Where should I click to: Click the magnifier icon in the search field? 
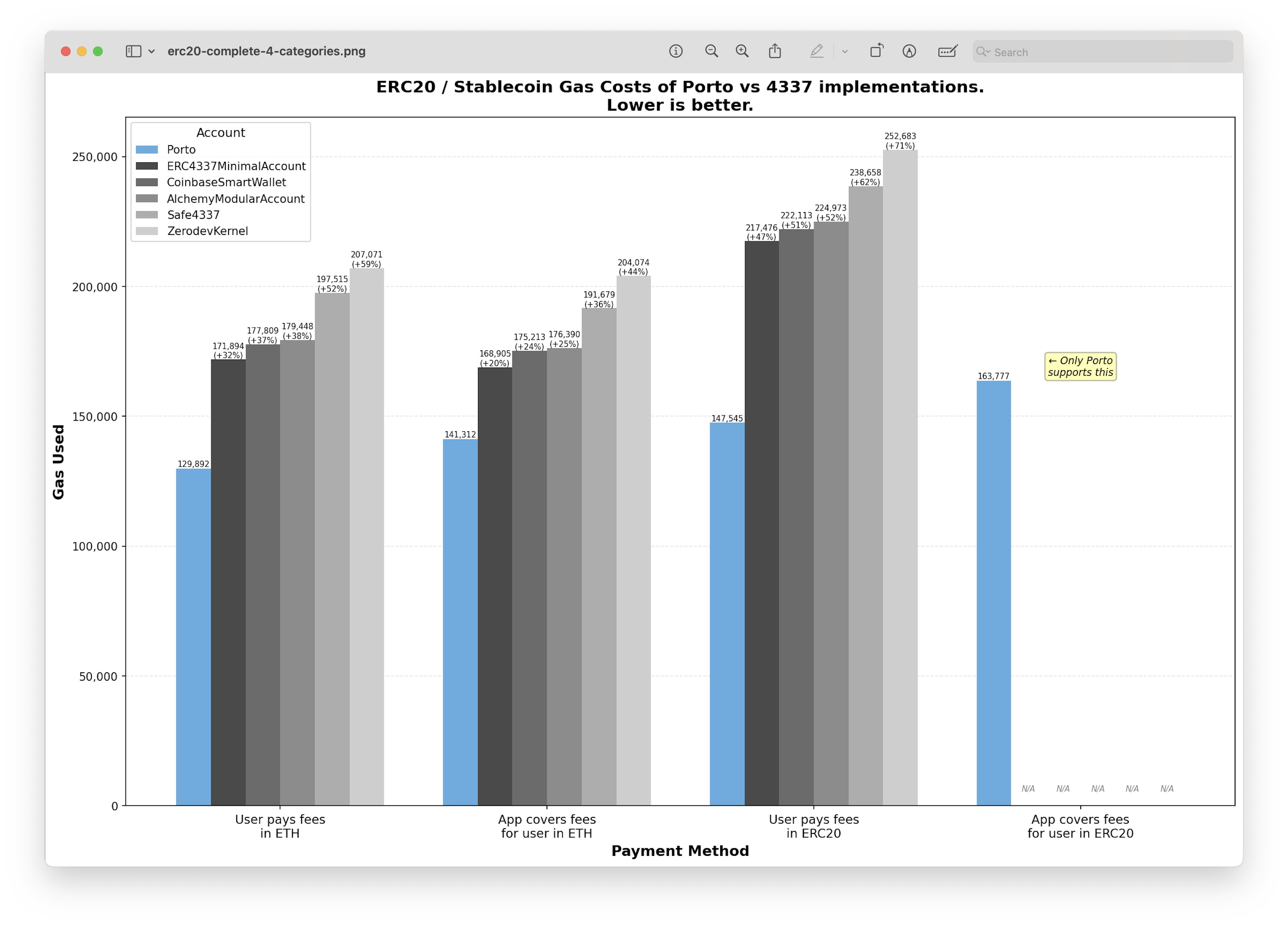tap(983, 52)
